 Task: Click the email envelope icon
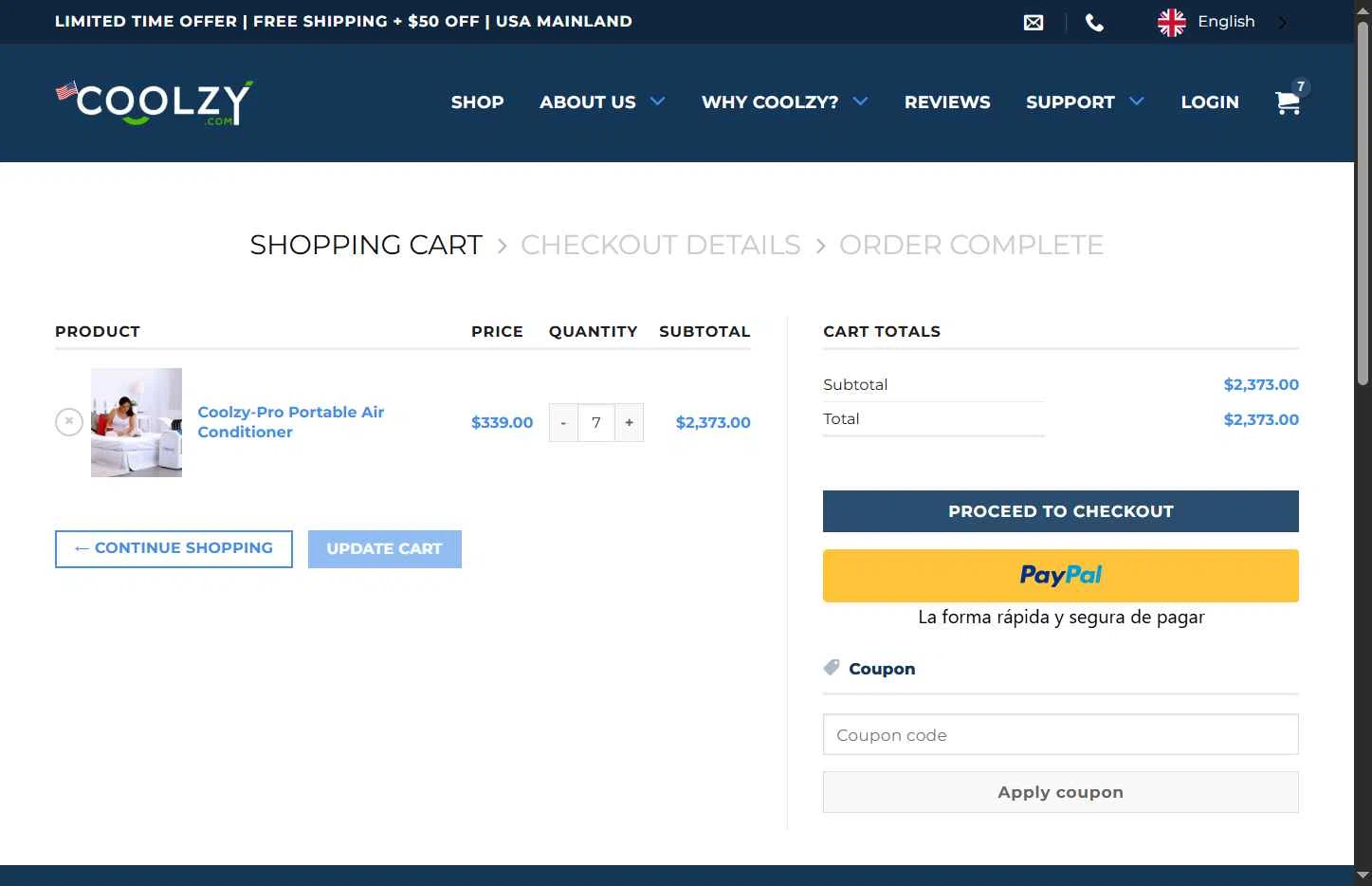(1034, 22)
